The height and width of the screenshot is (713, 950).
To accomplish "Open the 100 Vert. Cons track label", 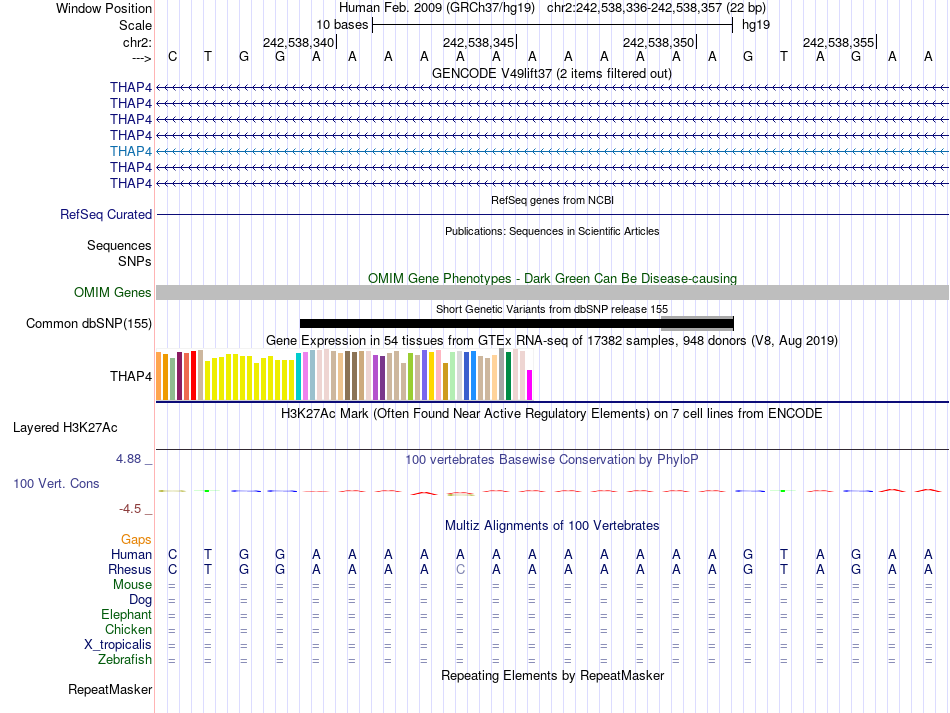I will click(56, 483).
